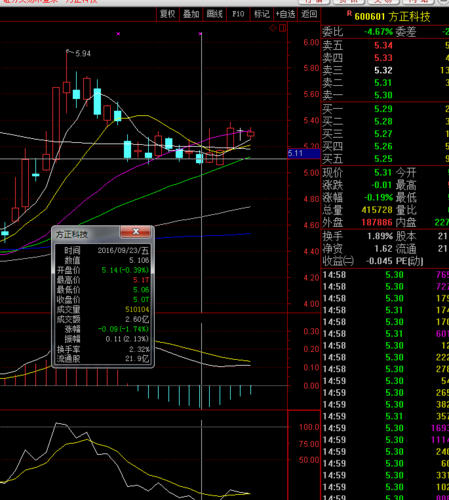Click popup 收盘价 5.07 value
449x500 pixels.
pos(141,300)
